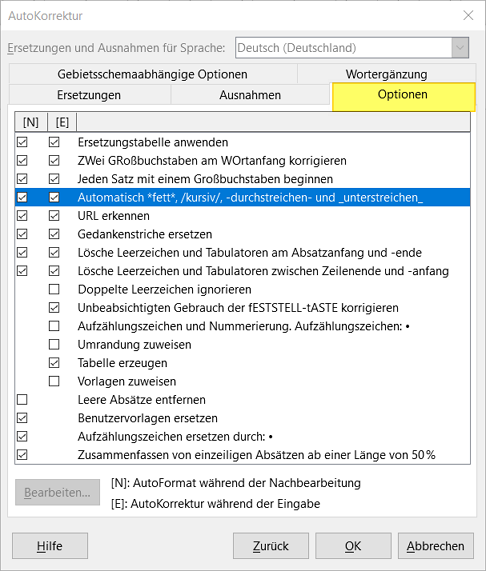Select row Lösche Leerzeichen am Absatzanfang und -ende
Image resolution: width=486 pixels, height=571 pixels.
250,252
